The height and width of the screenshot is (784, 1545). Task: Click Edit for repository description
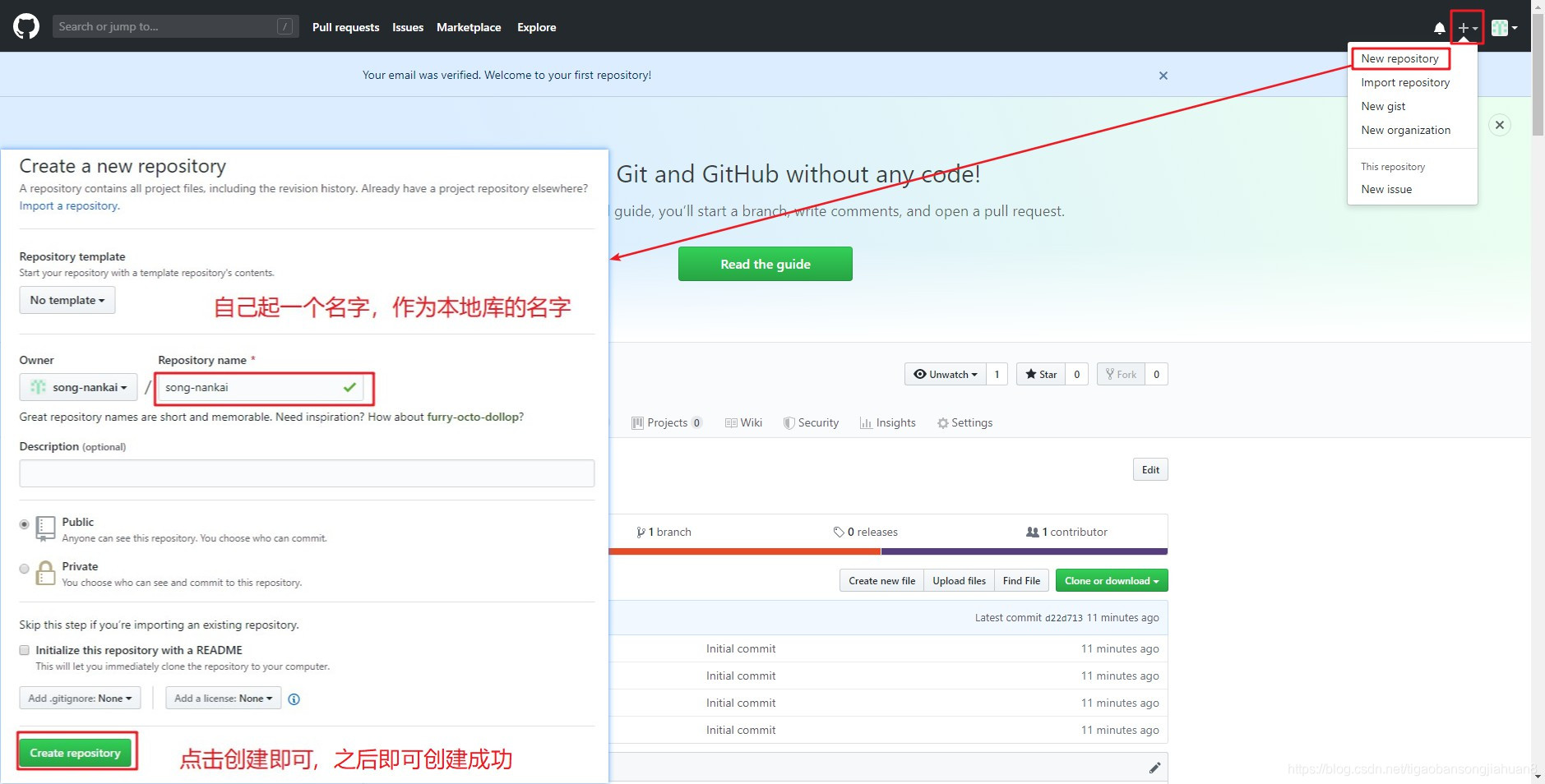(x=1150, y=469)
